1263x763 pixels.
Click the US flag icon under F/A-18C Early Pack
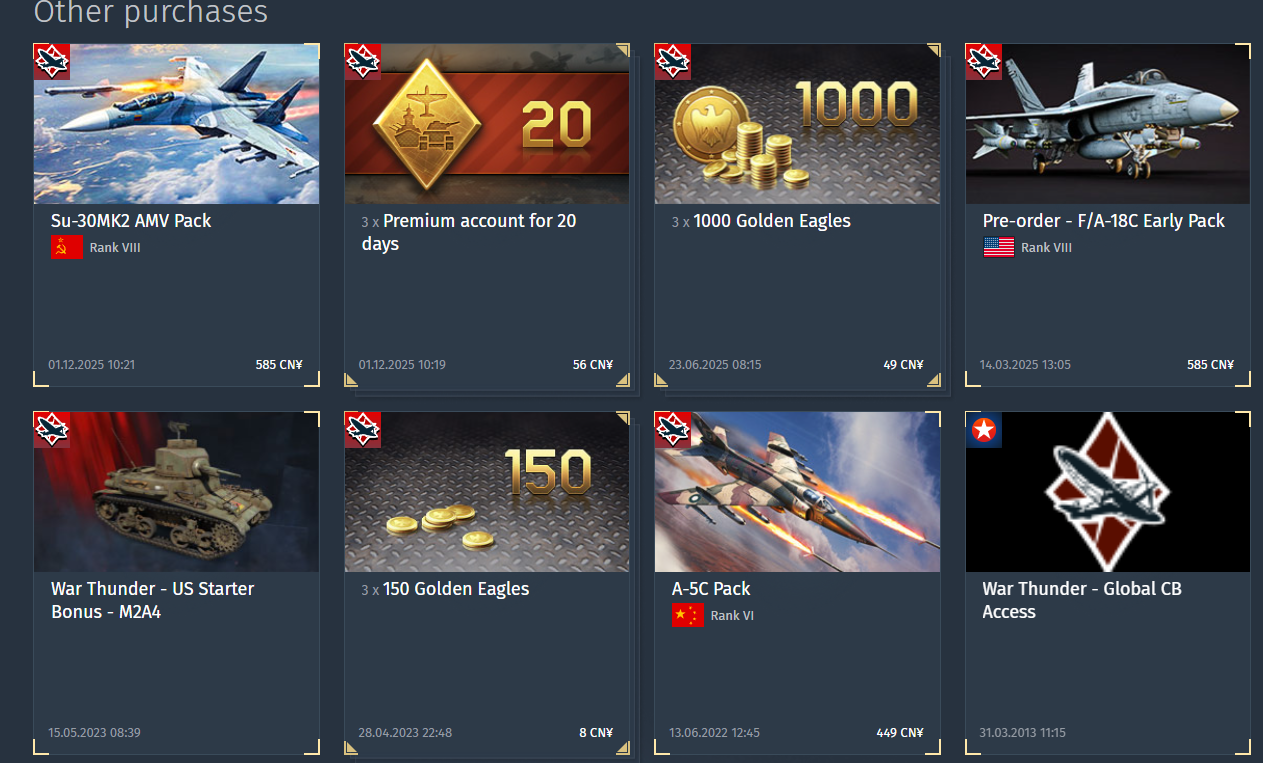tap(998, 247)
